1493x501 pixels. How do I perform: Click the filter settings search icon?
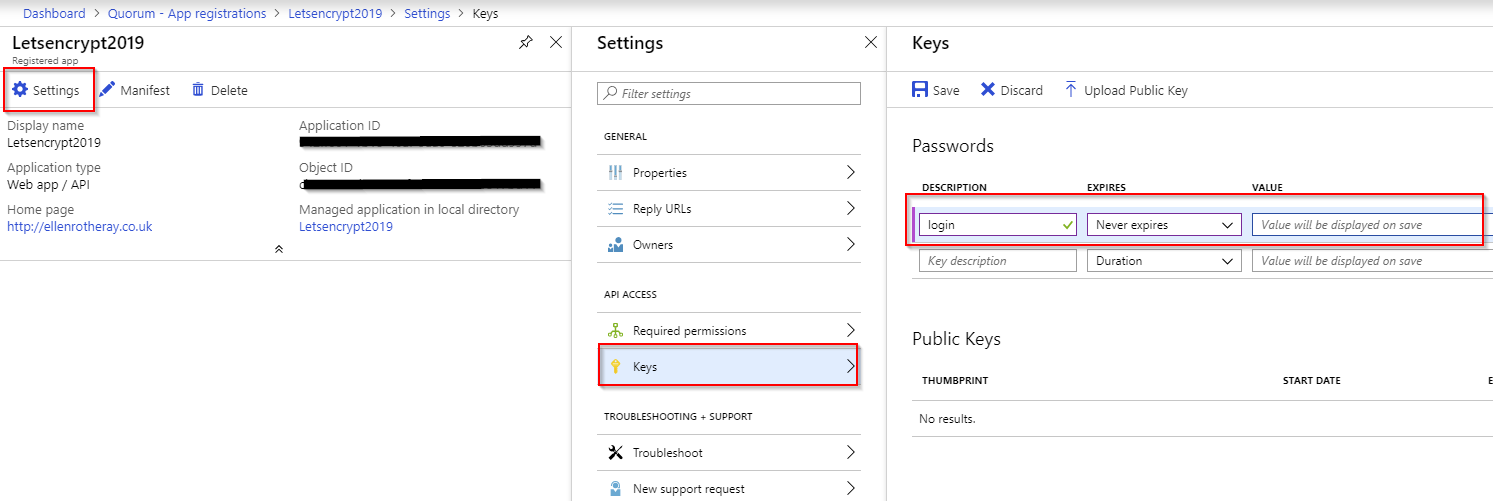(x=610, y=94)
